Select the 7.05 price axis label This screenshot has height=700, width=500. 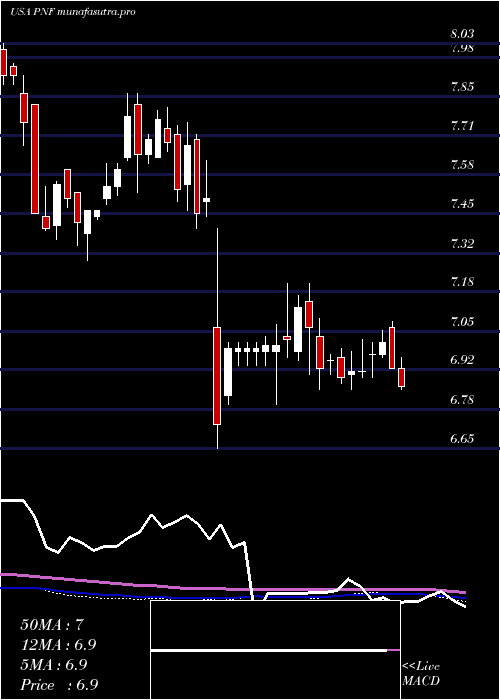pyautogui.click(x=462, y=321)
